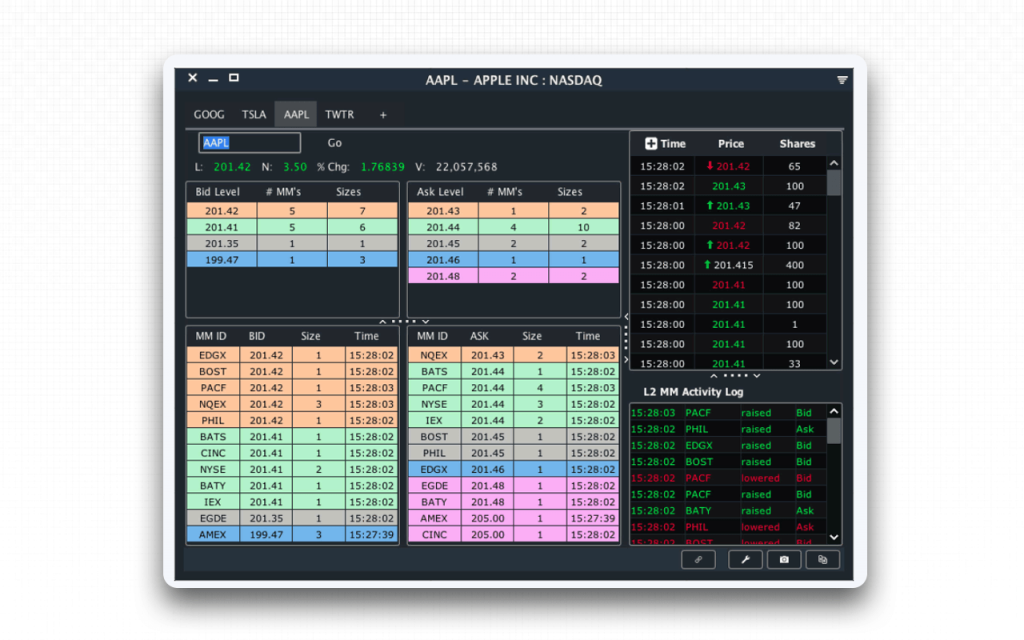Switch to the TSLA tab
1024x640 pixels.
click(254, 115)
